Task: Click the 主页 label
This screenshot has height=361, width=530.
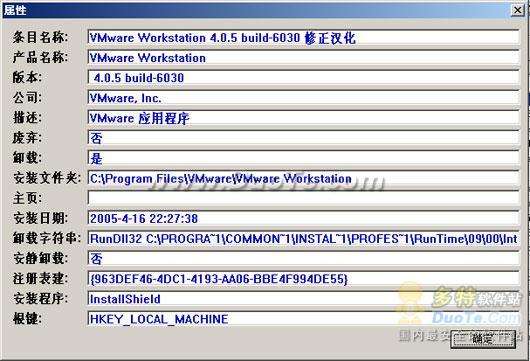Action: [x=27, y=198]
